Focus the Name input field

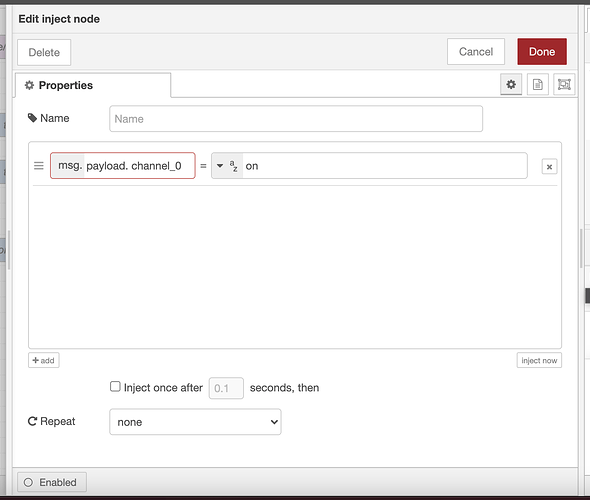click(296, 119)
